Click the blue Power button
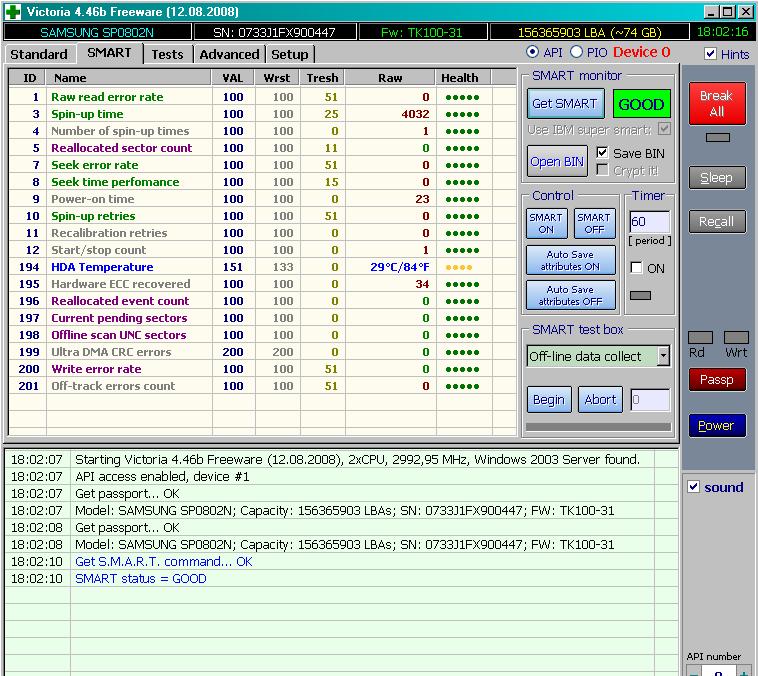Viewport: 758px width, 676px height. [717, 426]
